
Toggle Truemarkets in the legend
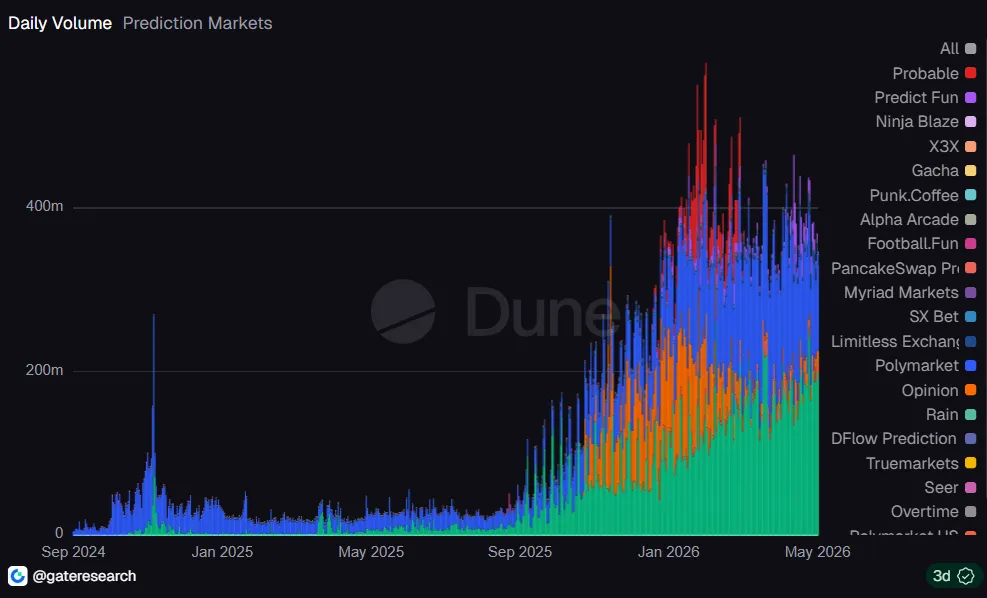click(921, 463)
